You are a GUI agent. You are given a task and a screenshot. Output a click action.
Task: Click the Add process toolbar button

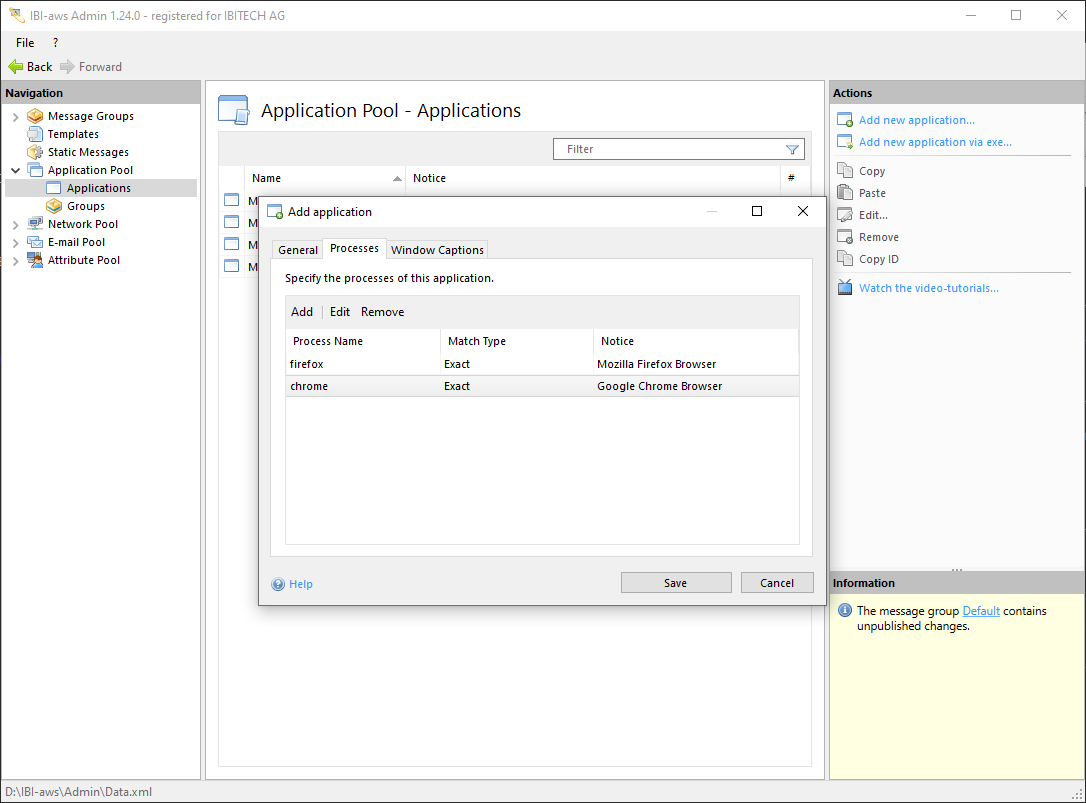pos(301,312)
